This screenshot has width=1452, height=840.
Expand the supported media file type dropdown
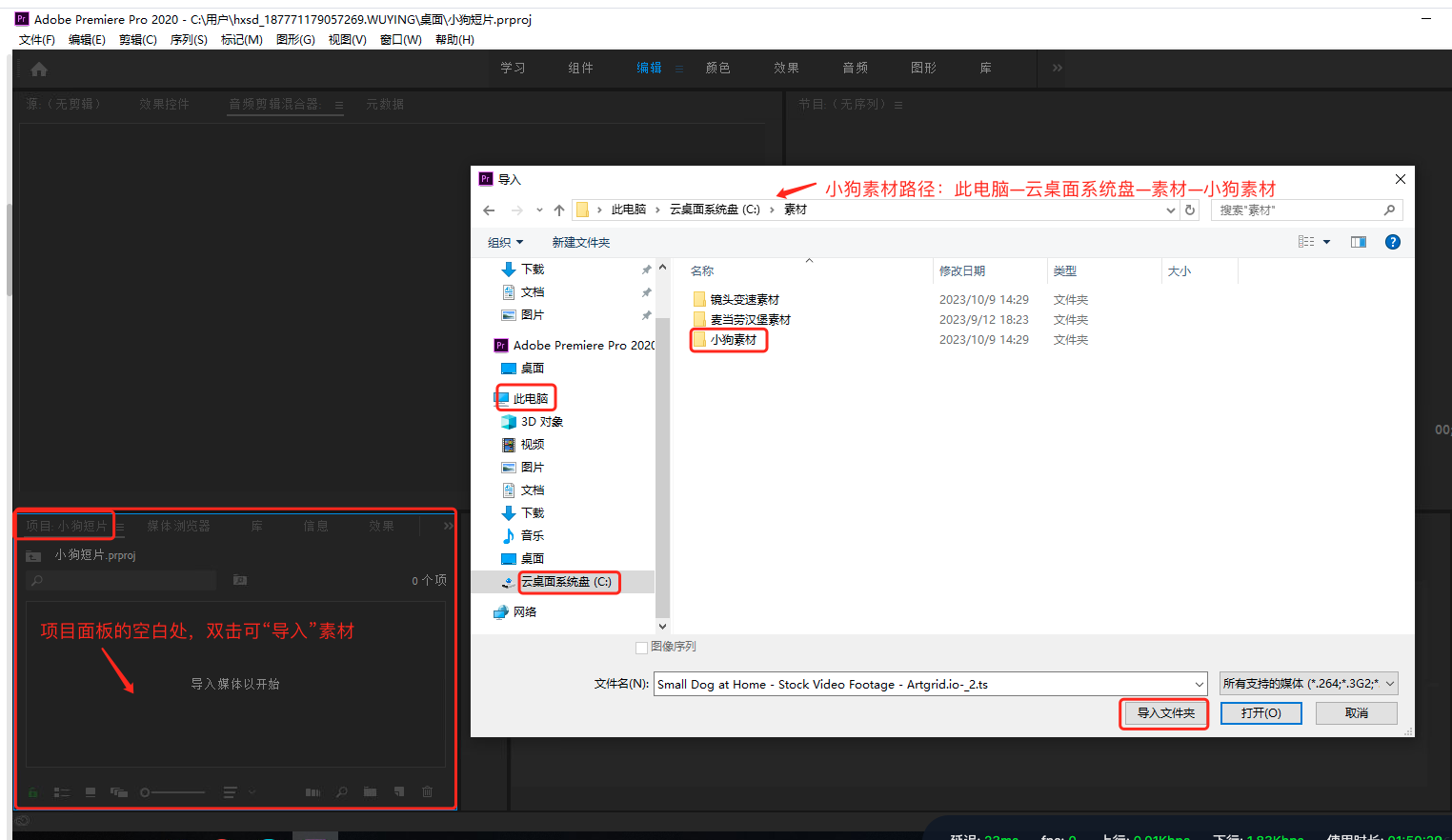tap(1308, 684)
